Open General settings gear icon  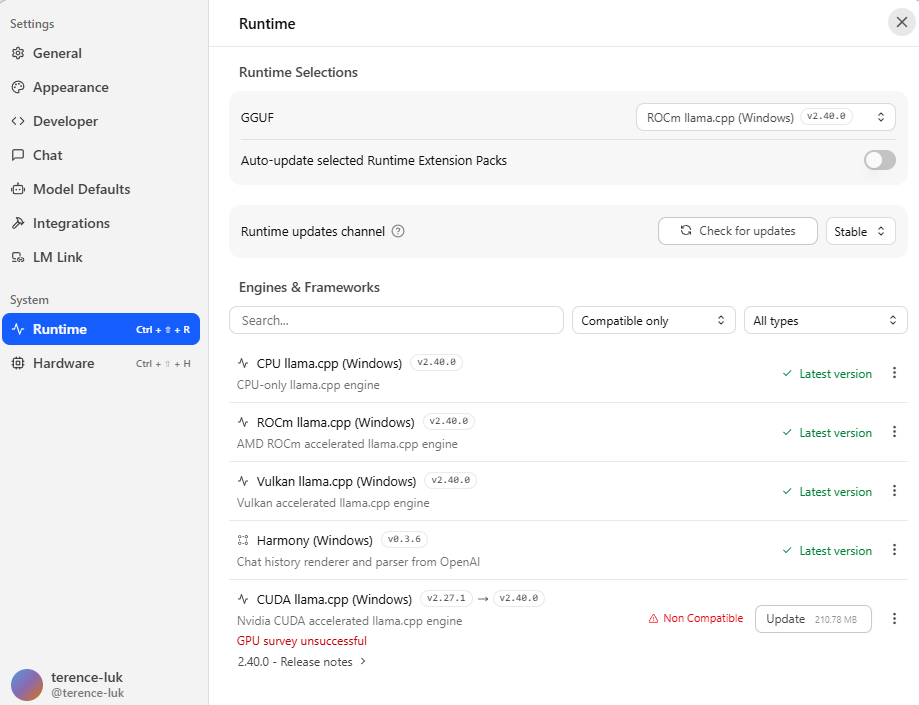click(18, 53)
